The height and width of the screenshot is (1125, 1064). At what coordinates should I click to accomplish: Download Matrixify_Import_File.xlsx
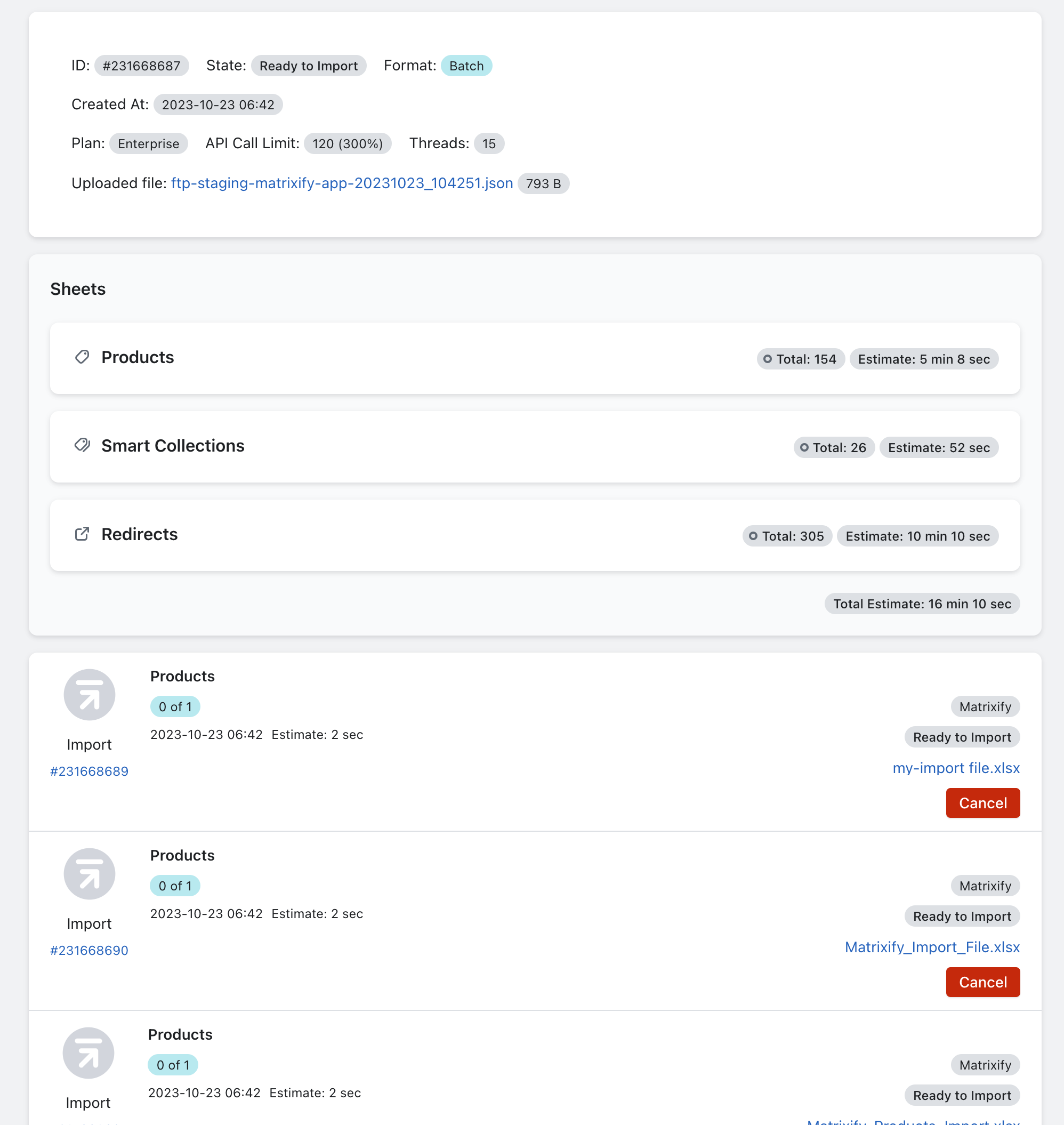[932, 947]
